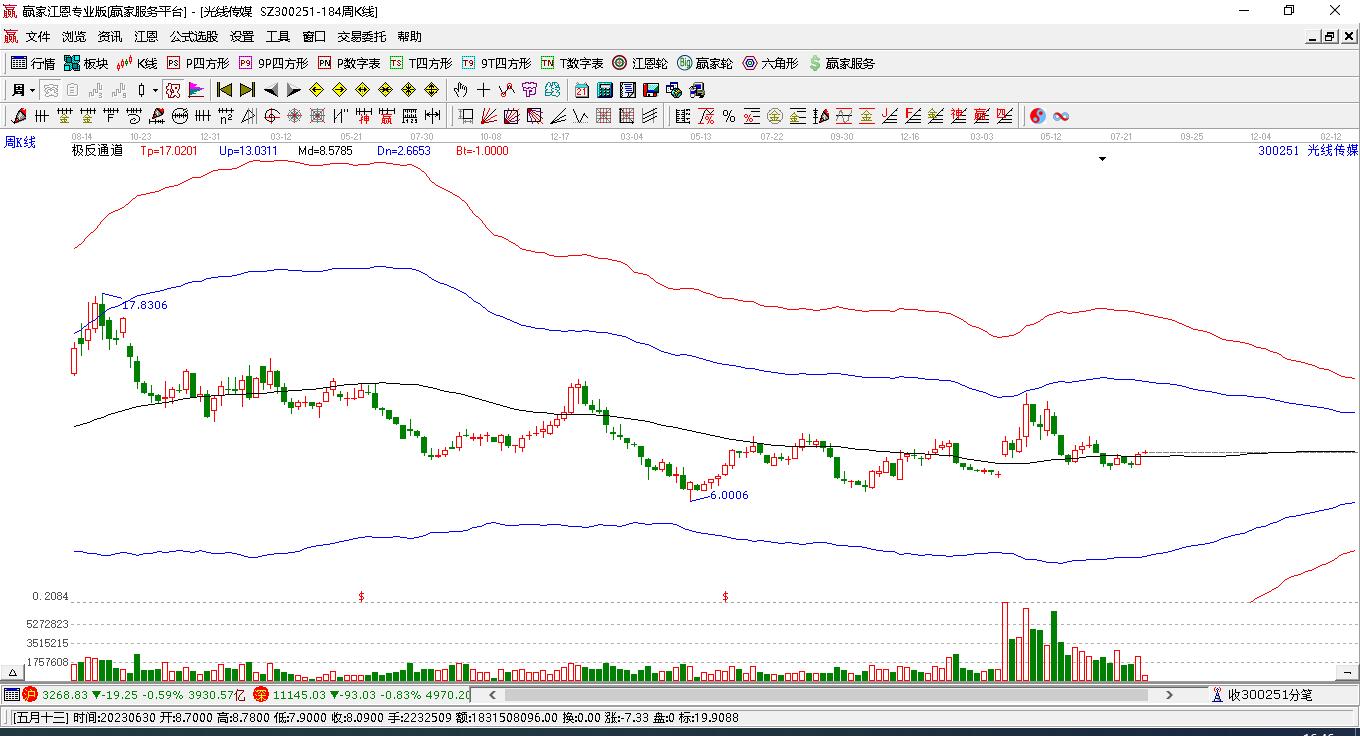Click the 周K线 chart label
The width and height of the screenshot is (1360, 736).
(20, 142)
